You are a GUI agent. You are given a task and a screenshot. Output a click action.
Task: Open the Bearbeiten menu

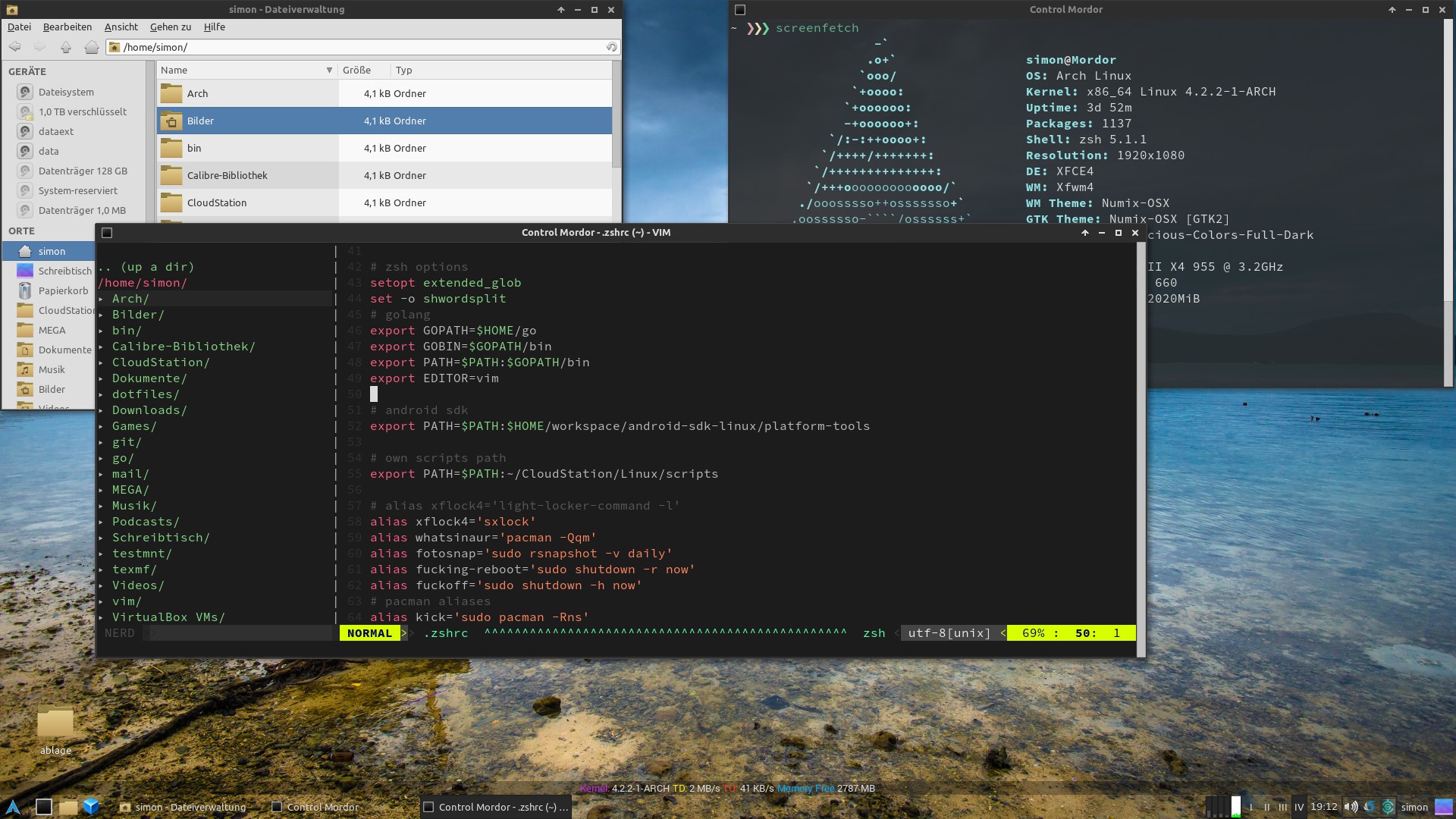point(67,27)
